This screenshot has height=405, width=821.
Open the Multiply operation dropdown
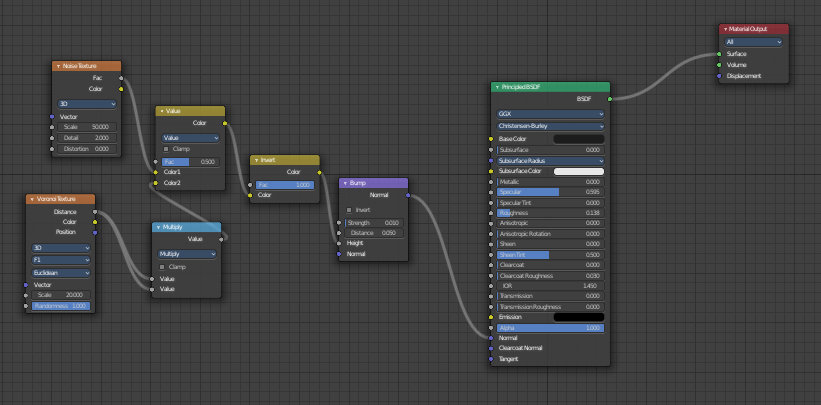tap(187, 254)
